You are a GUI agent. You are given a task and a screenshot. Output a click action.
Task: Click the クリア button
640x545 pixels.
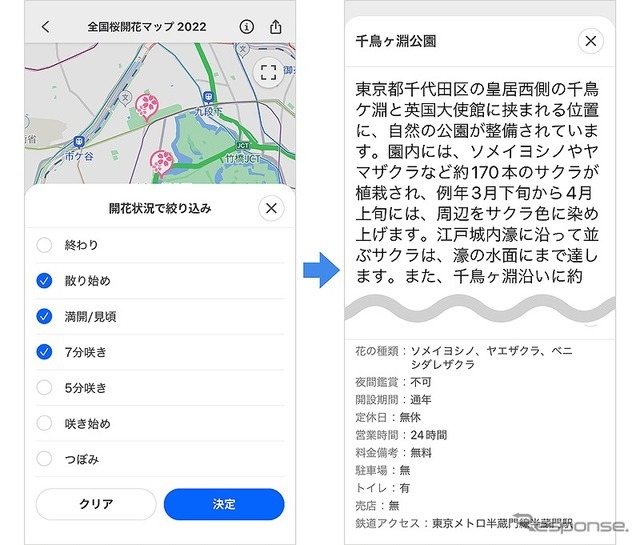96,504
